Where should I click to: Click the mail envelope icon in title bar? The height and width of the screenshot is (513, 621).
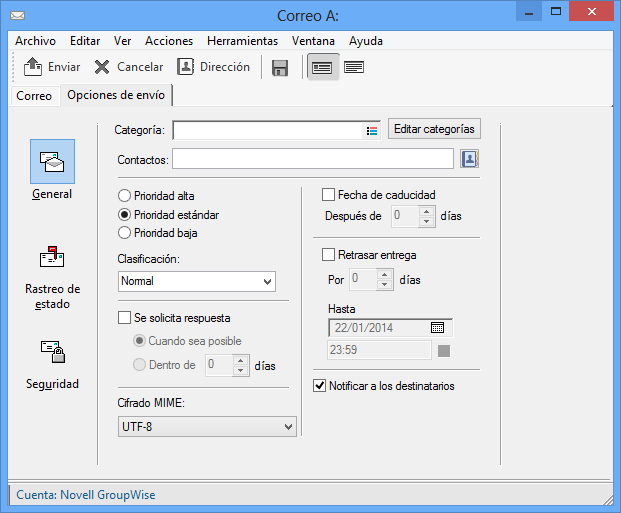(17, 16)
